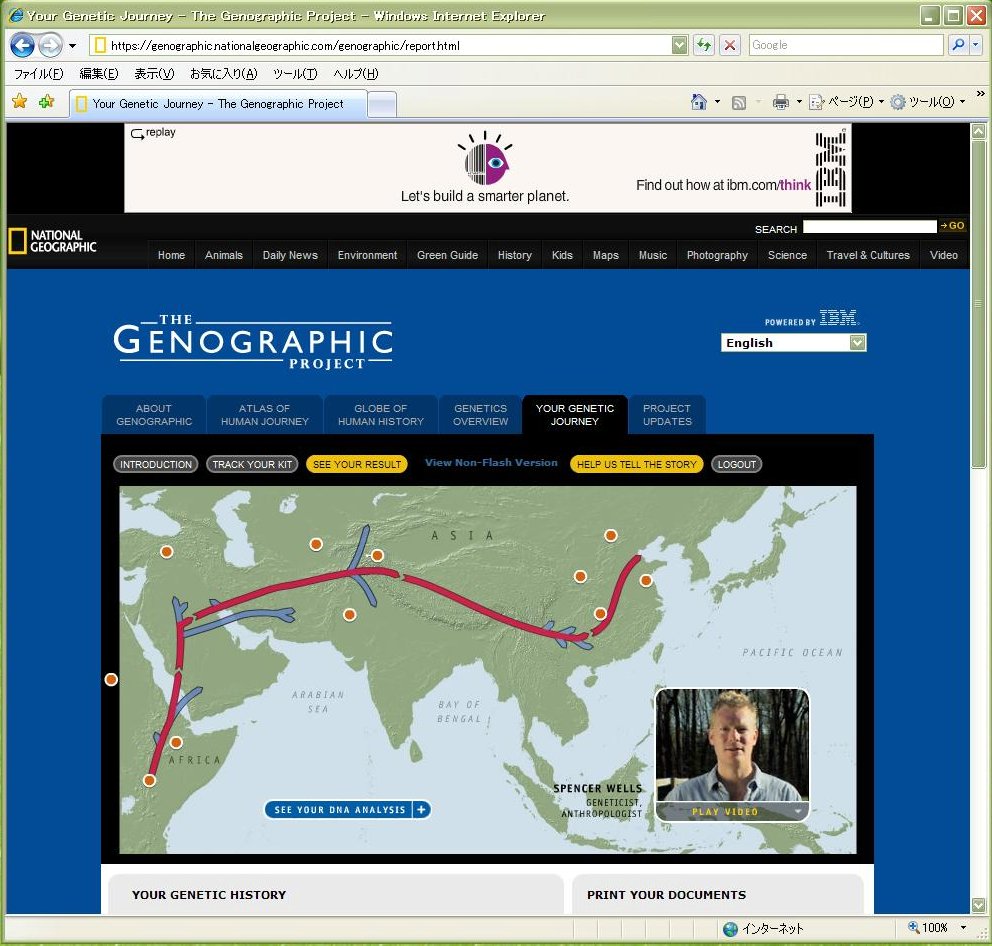
Task: Open the ページ(P) command menu
Action: (x=846, y=102)
